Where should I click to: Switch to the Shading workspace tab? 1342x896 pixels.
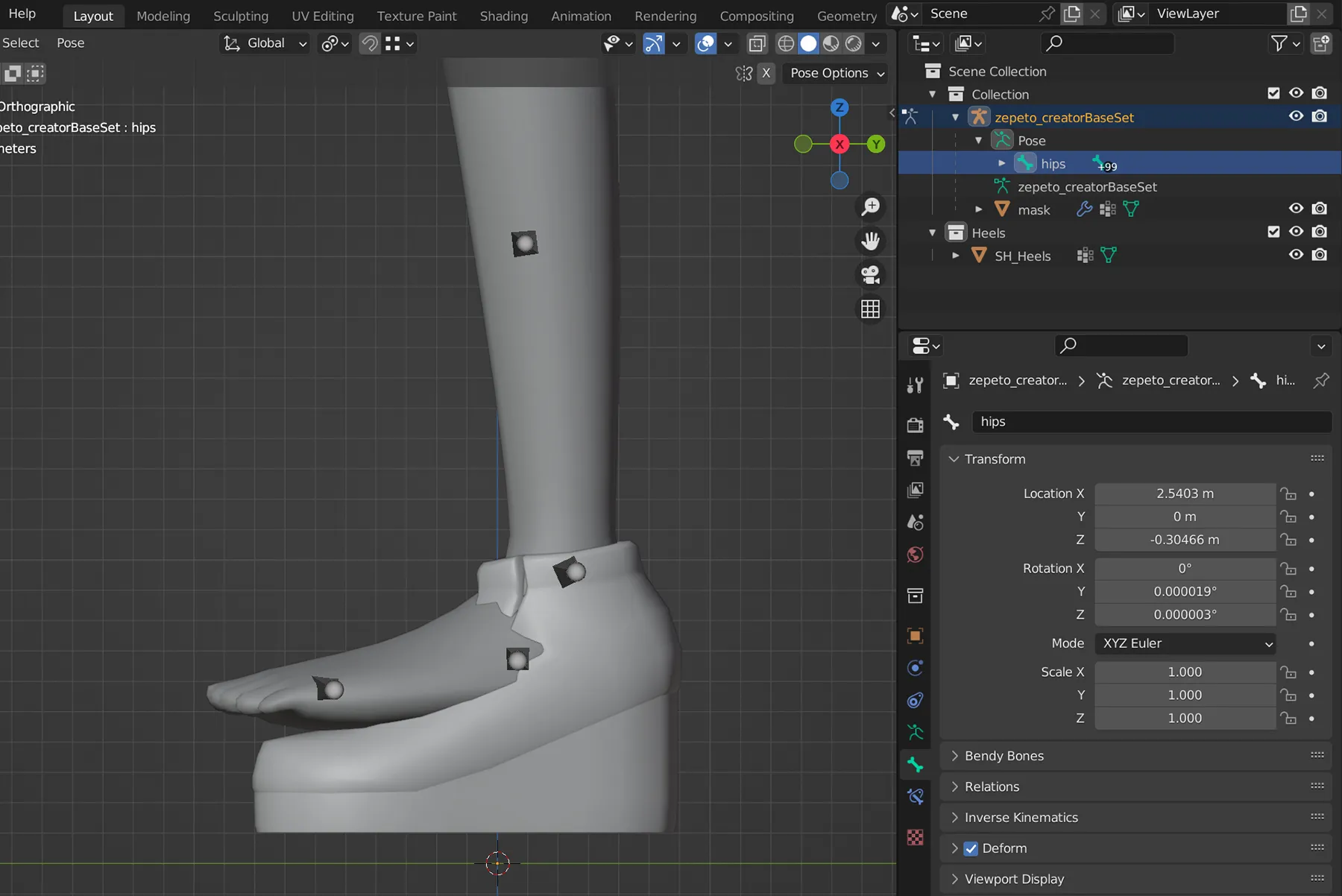504,16
